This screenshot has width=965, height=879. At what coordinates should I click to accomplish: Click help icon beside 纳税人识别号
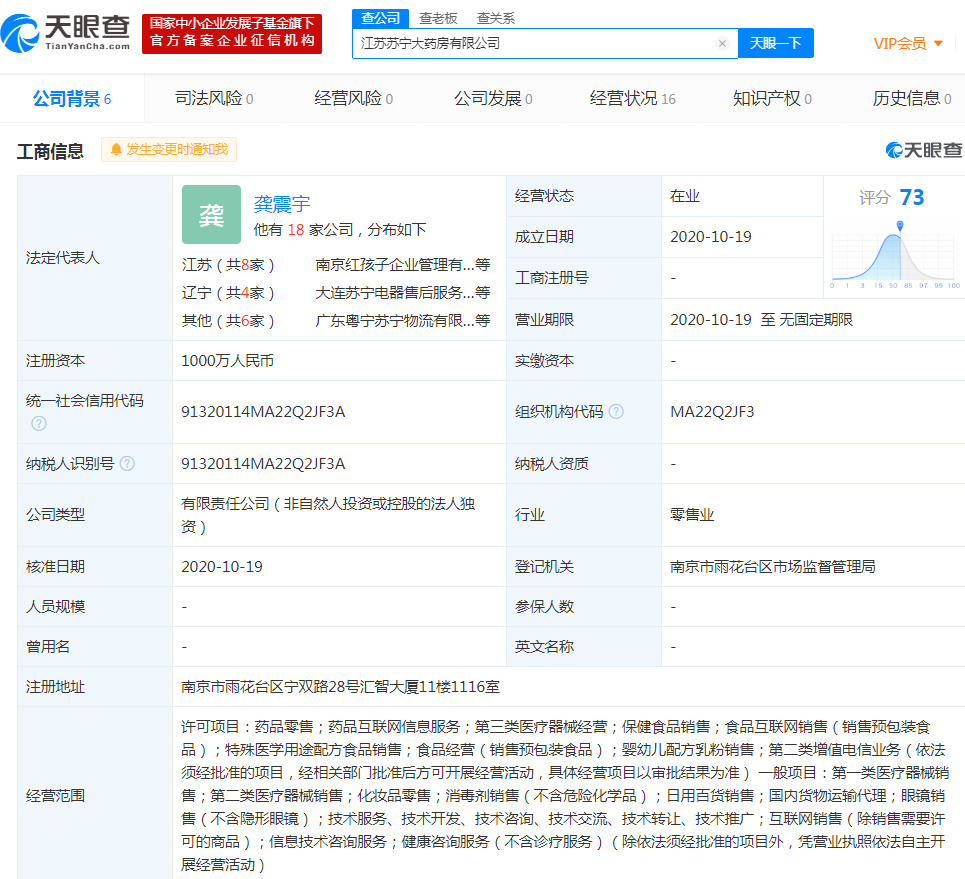pyautogui.click(x=127, y=464)
